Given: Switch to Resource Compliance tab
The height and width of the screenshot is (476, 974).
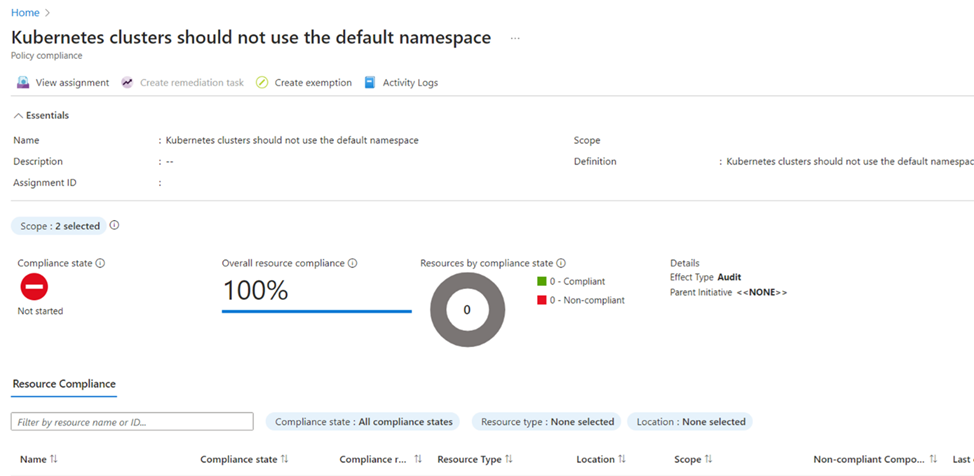Looking at the screenshot, I should tap(64, 384).
